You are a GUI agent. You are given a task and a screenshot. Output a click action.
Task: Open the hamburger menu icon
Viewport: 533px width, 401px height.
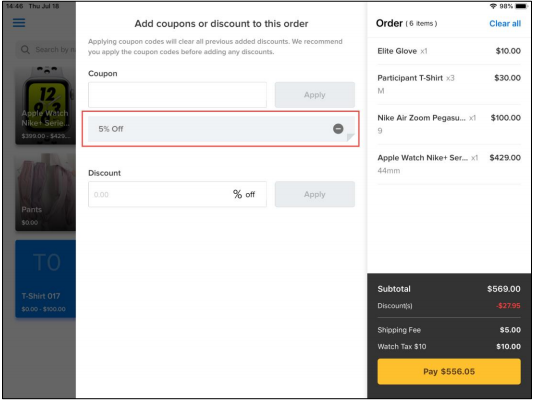19,23
